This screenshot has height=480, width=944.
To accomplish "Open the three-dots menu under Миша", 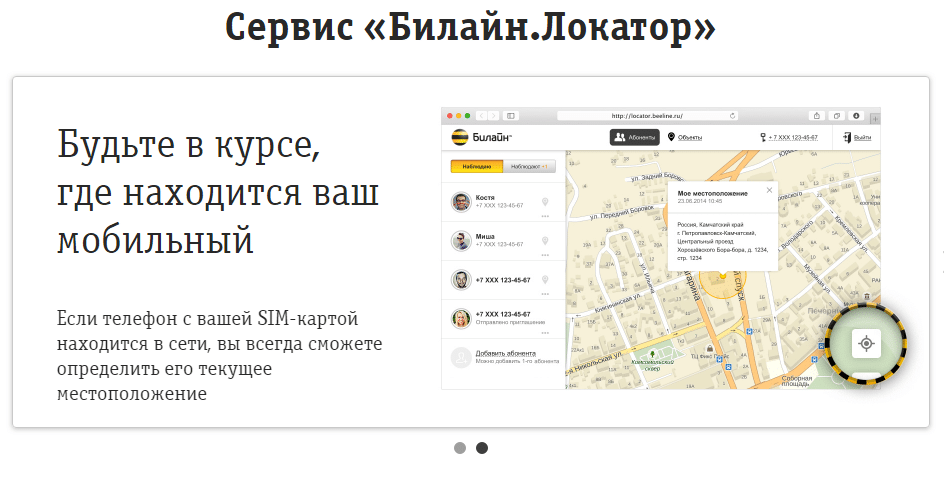I will pyautogui.click(x=545, y=255).
